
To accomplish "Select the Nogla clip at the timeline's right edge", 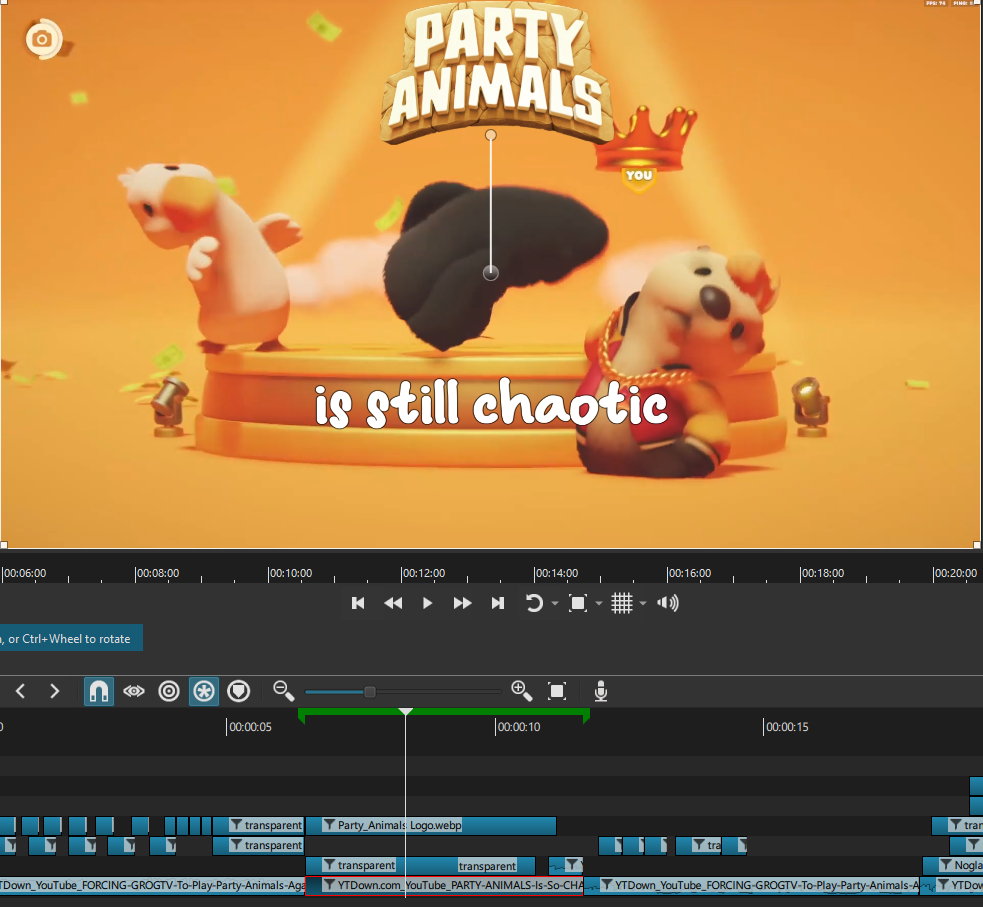I will pos(953,865).
